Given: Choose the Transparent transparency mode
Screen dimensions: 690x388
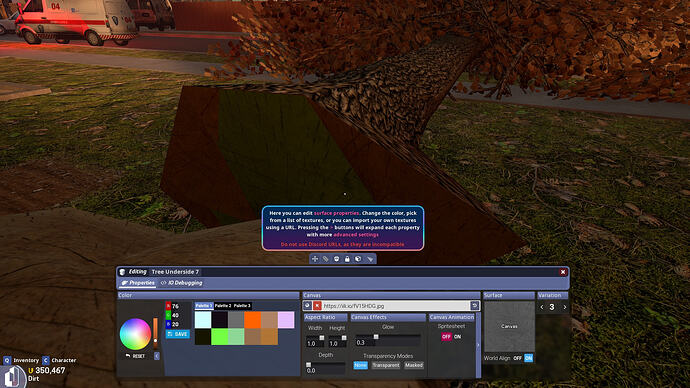Looking at the screenshot, I should (x=385, y=365).
